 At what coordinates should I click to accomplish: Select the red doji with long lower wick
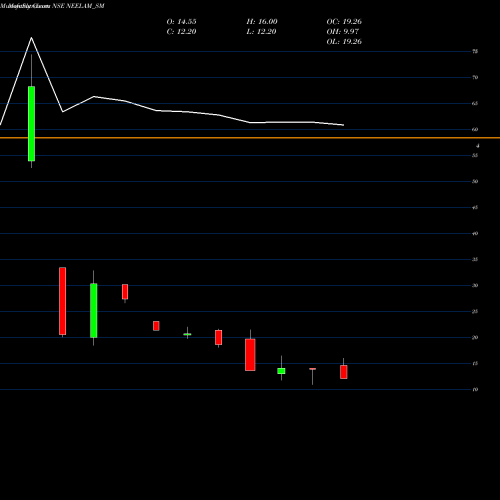[312, 369]
